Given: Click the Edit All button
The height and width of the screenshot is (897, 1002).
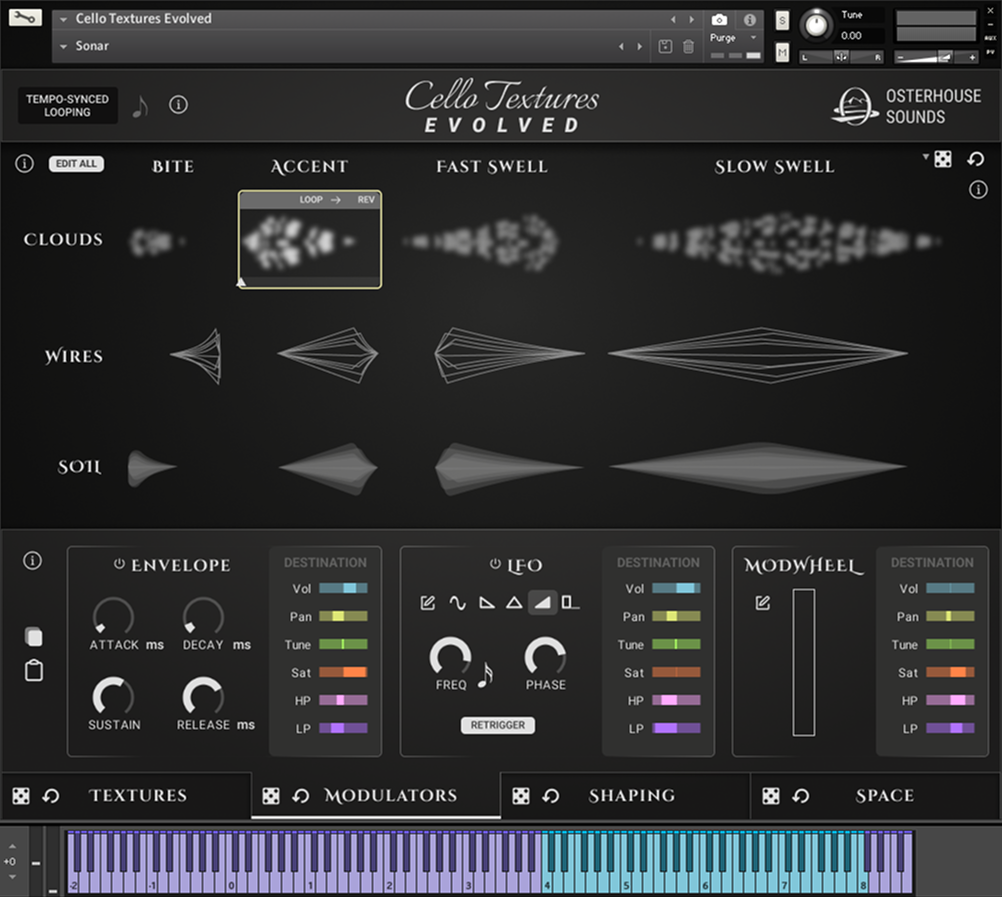Looking at the screenshot, I should [x=76, y=164].
